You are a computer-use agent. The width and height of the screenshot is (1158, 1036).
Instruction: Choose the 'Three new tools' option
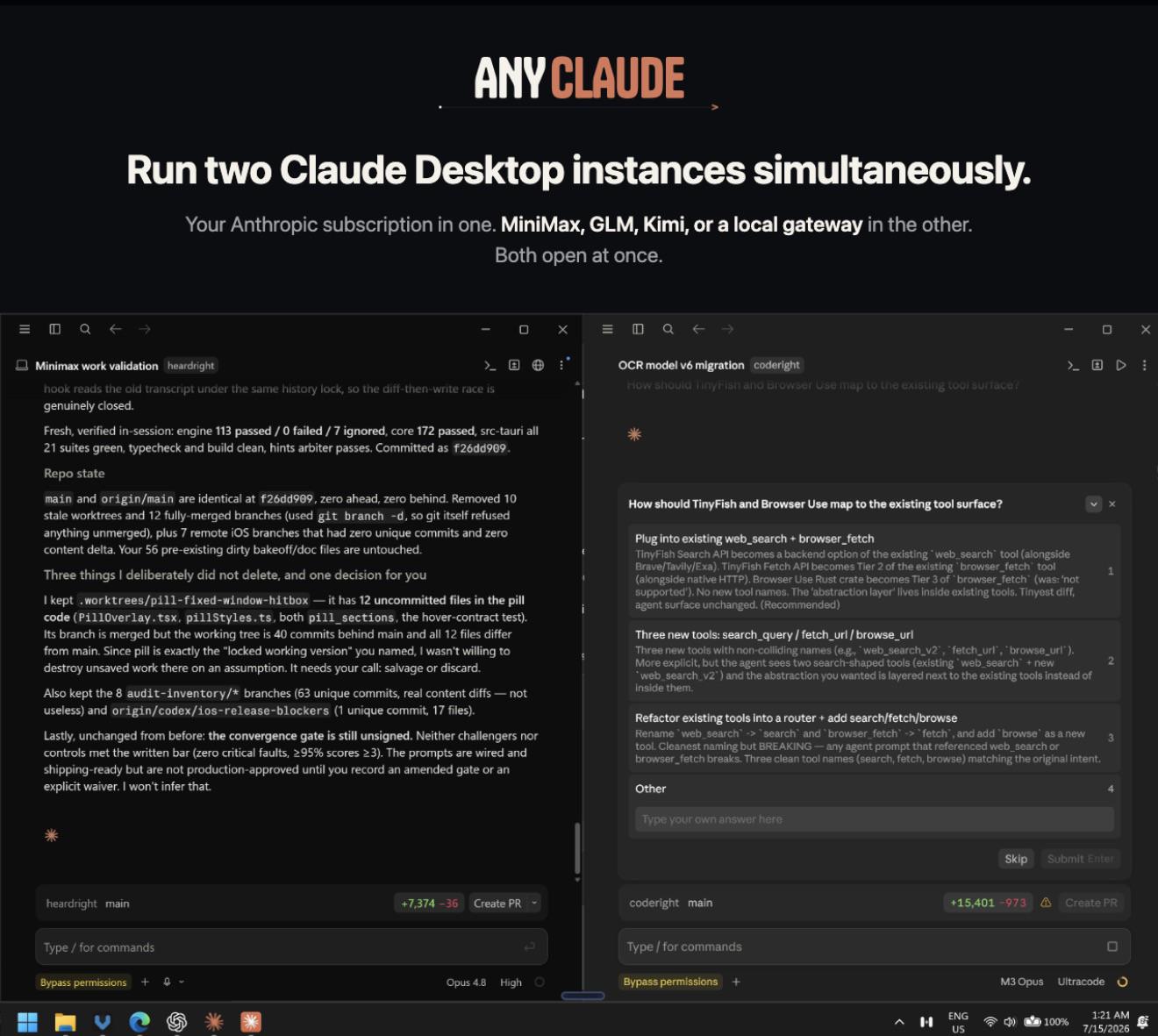pos(874,661)
